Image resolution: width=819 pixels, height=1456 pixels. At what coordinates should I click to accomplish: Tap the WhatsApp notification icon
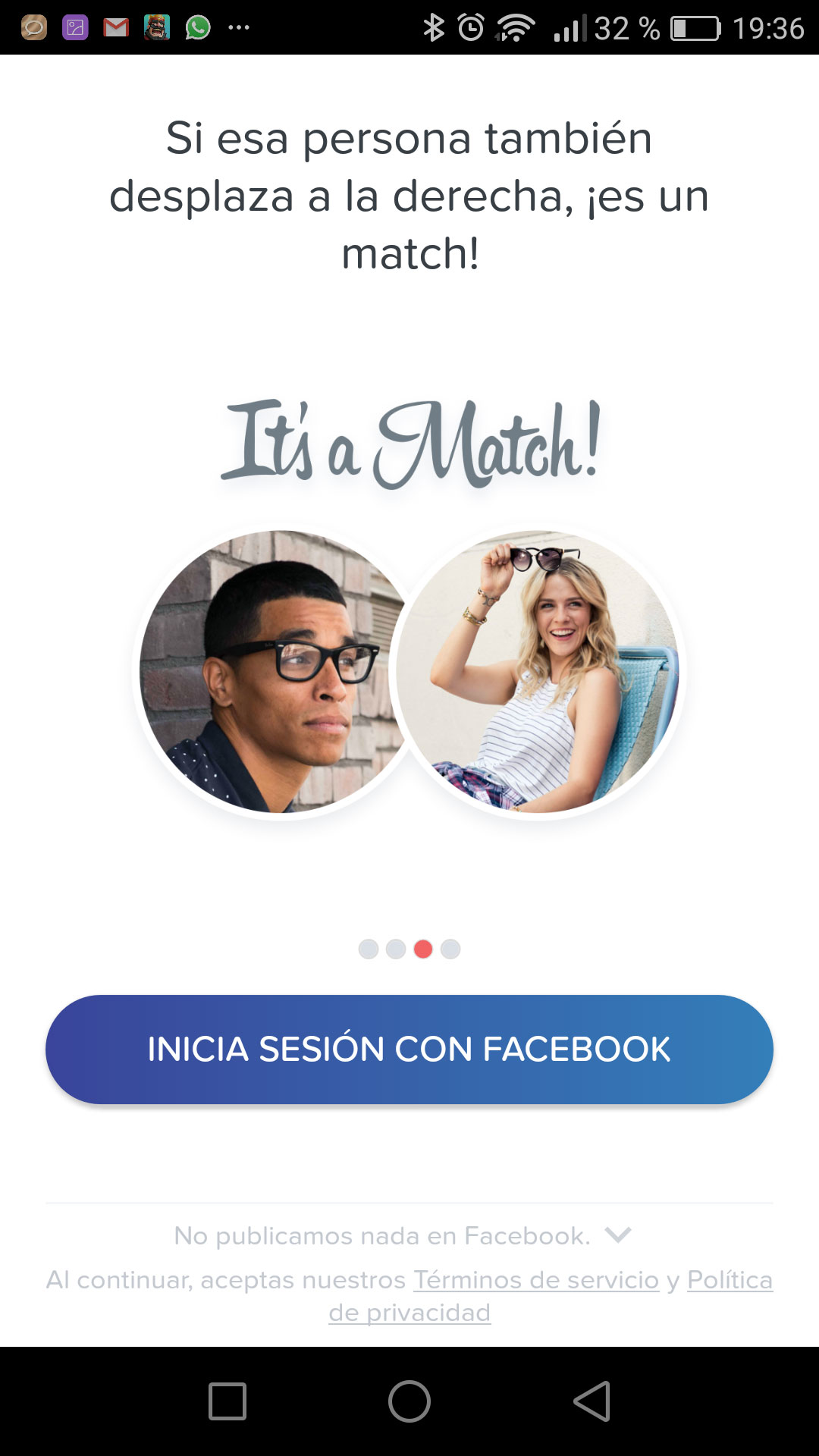click(x=198, y=28)
